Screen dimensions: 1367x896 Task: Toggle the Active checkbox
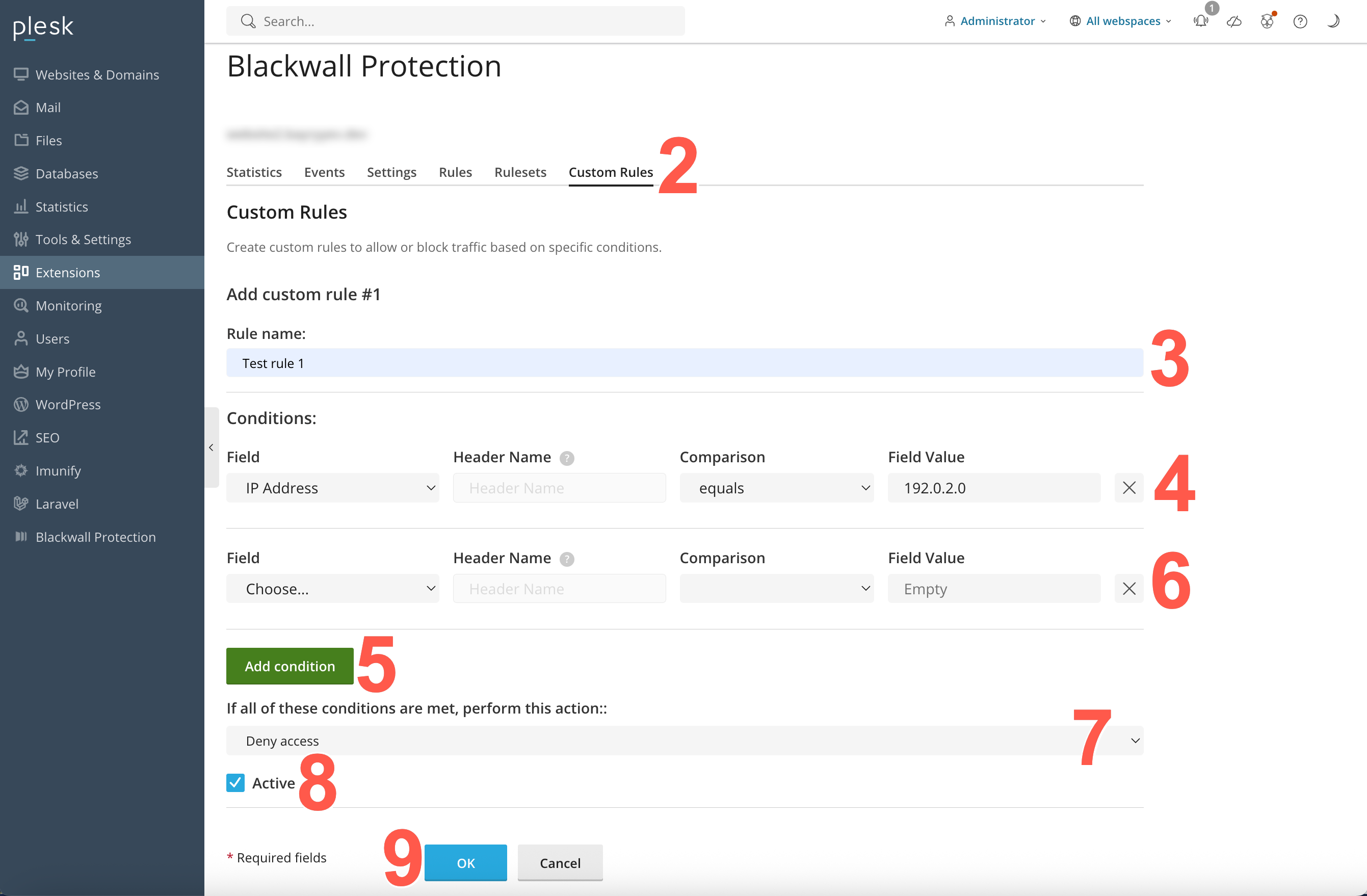pos(235,783)
